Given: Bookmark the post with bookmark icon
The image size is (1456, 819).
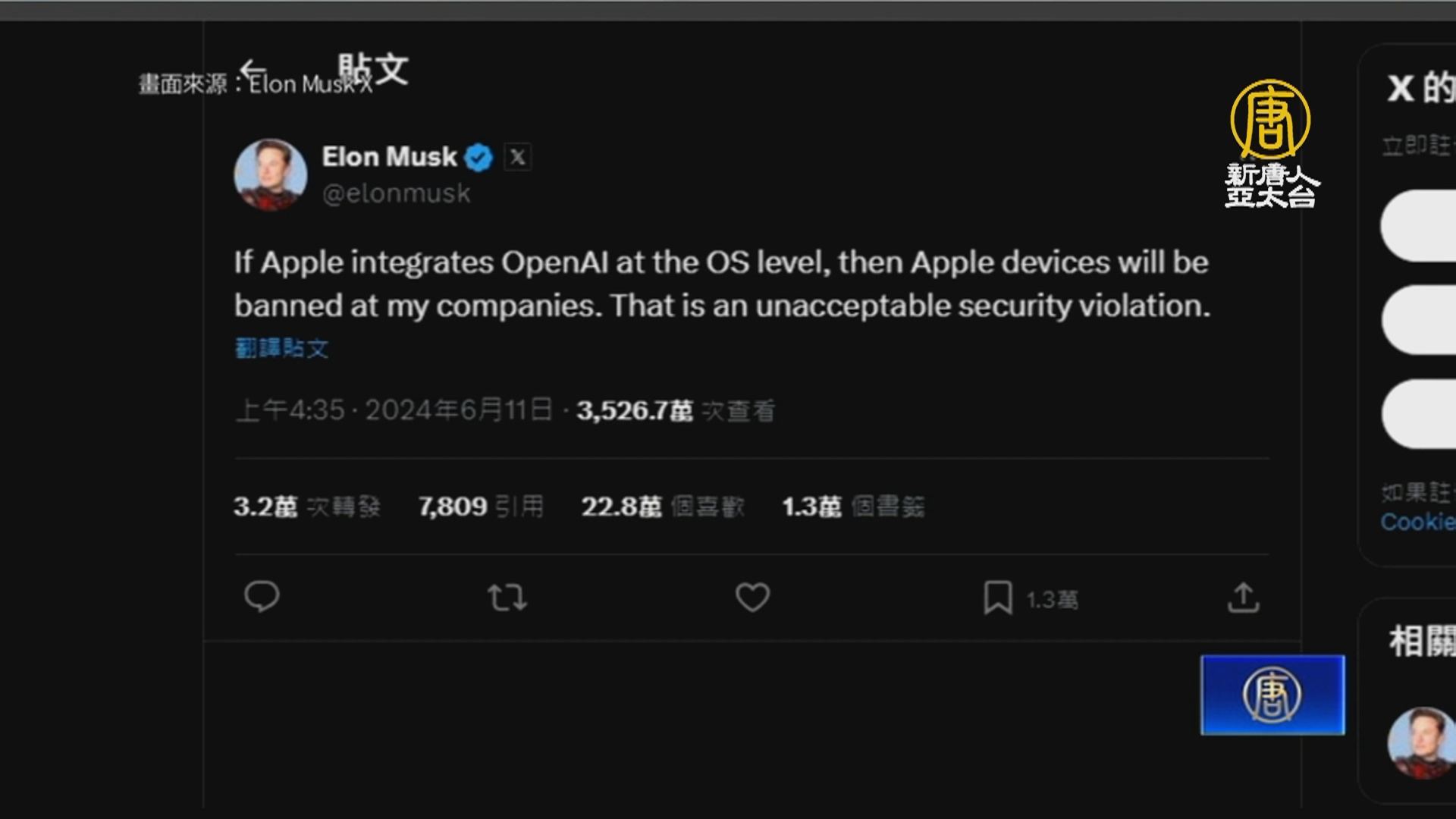Looking at the screenshot, I should 998,598.
